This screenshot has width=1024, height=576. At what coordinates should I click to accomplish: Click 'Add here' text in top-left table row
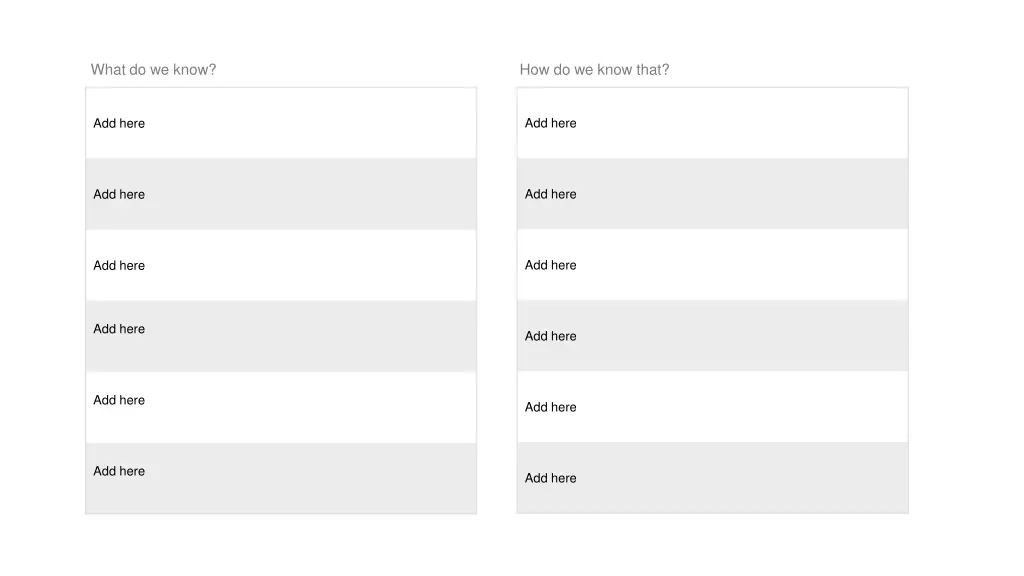[119, 123]
